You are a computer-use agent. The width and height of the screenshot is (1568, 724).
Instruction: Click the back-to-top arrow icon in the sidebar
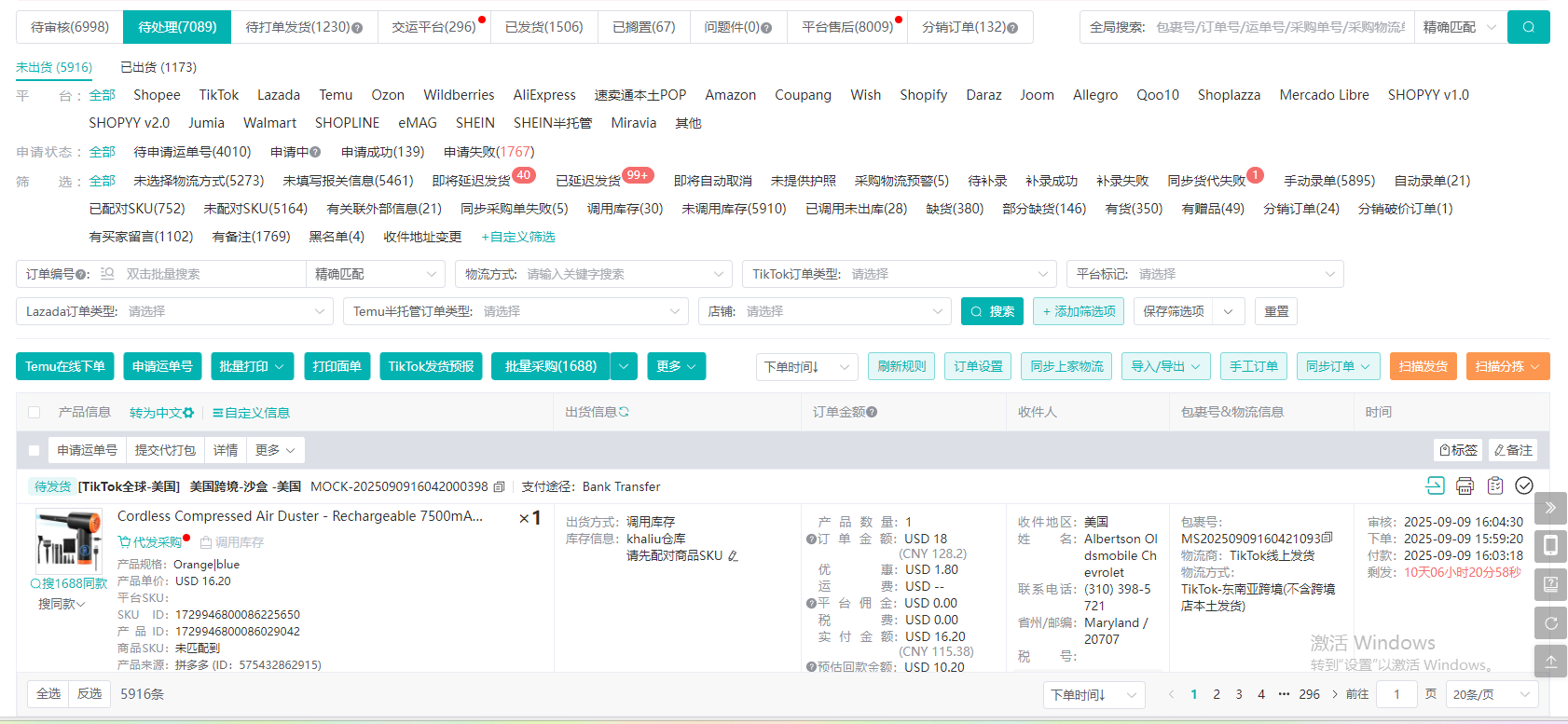[1550, 661]
